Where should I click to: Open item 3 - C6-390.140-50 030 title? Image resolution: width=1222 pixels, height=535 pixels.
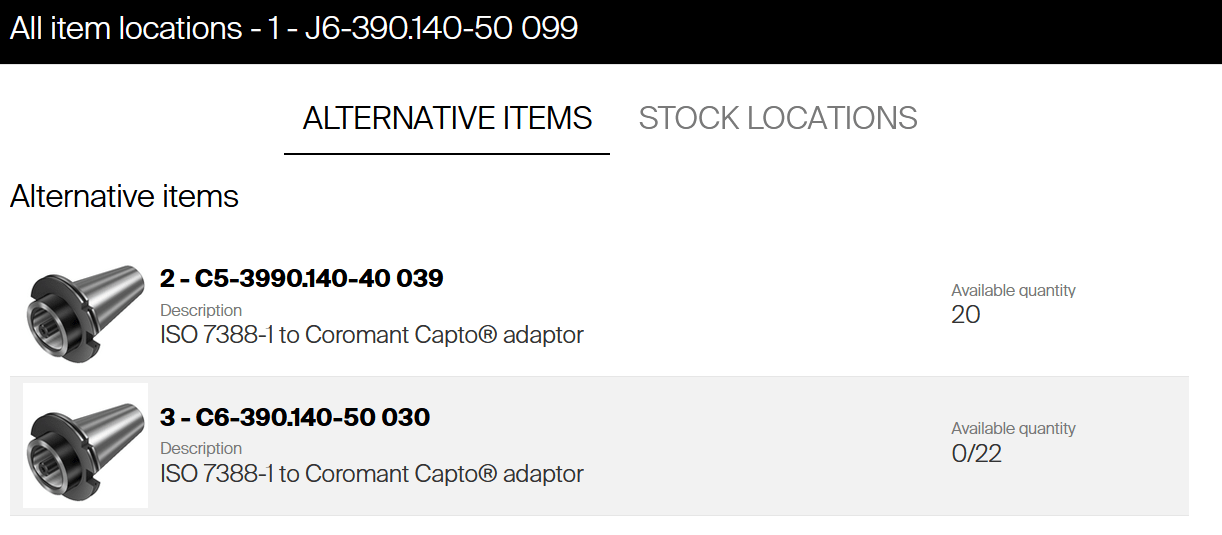295,417
